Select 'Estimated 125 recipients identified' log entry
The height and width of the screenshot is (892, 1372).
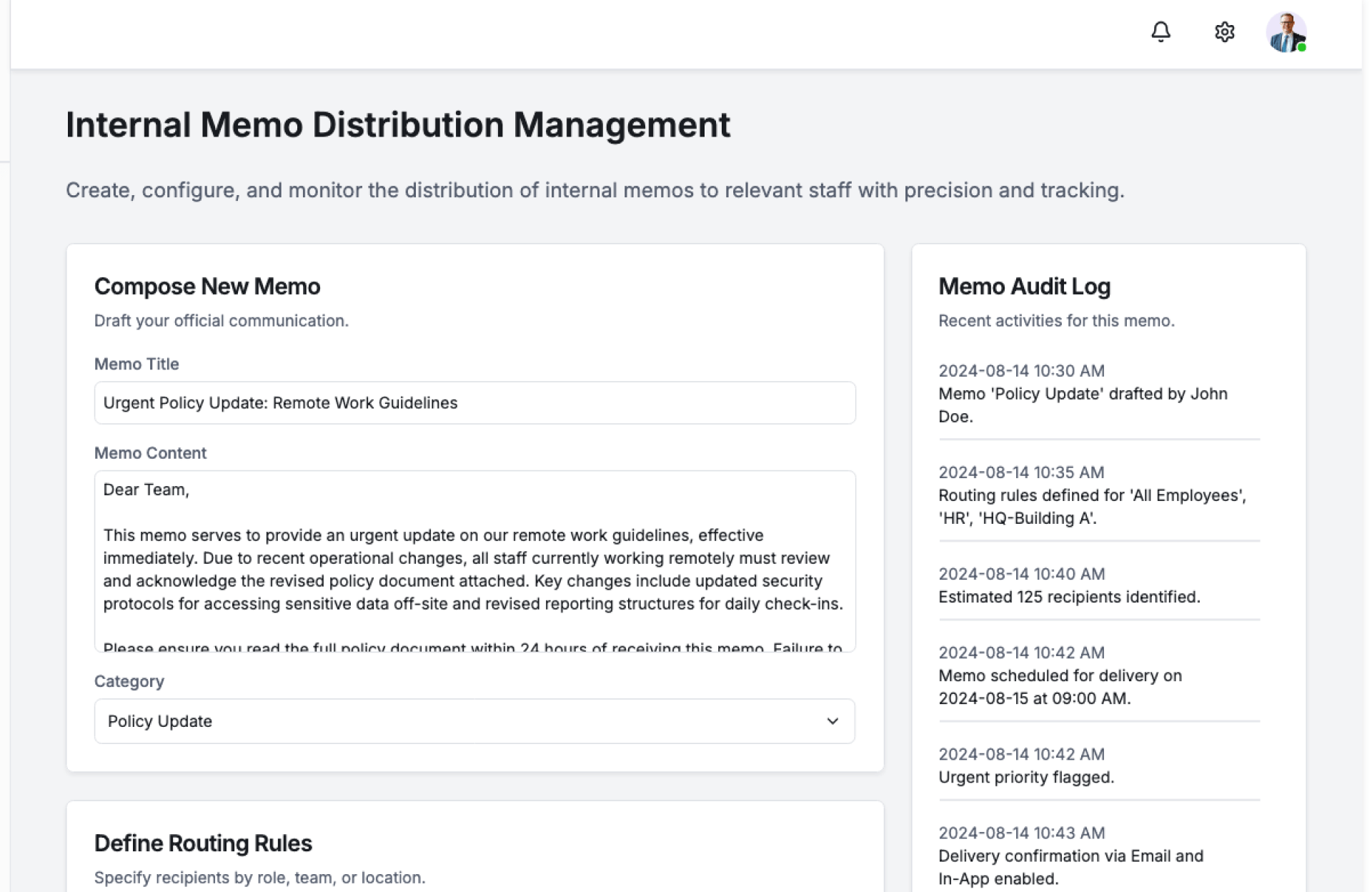(1069, 597)
